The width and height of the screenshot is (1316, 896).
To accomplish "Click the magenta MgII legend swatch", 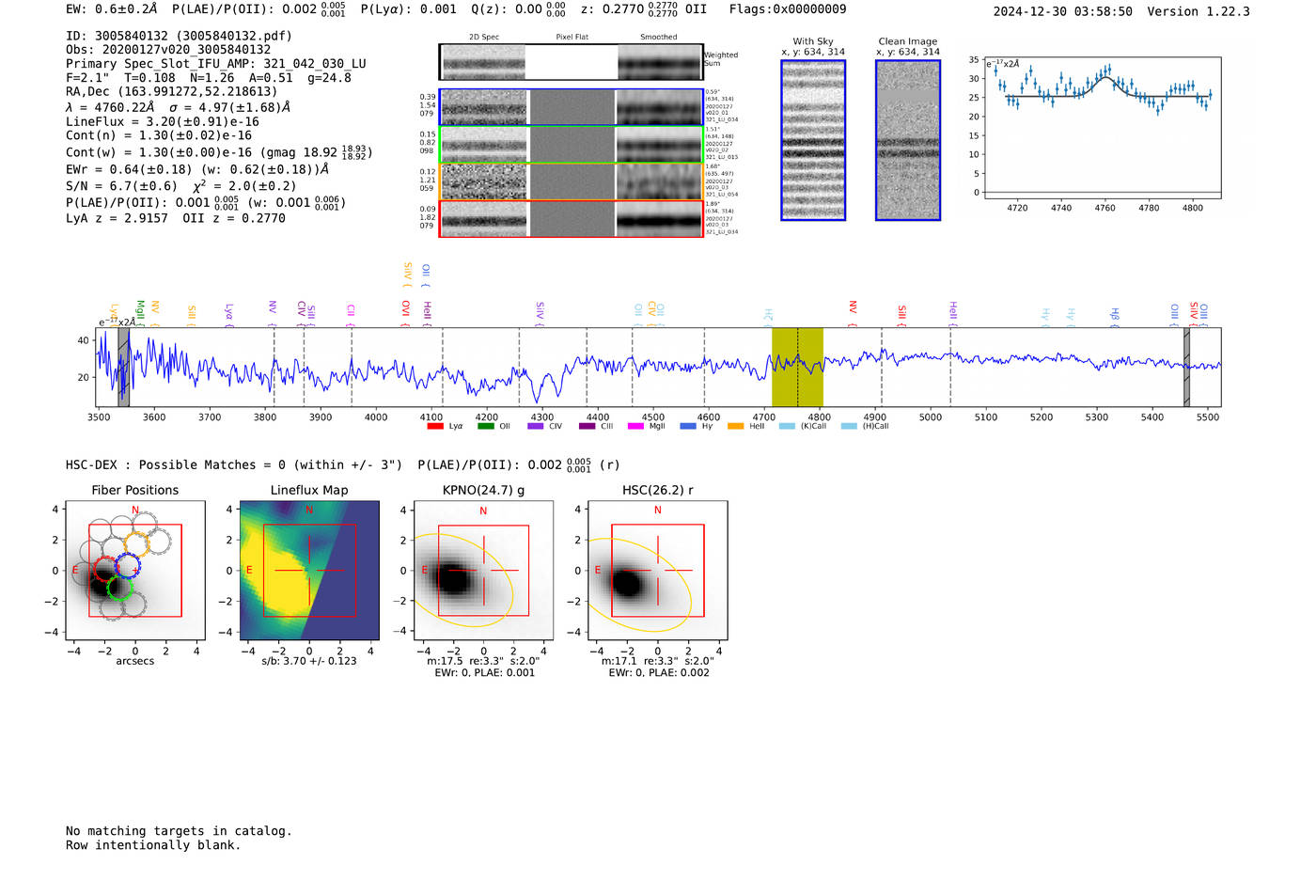I will pos(636,426).
